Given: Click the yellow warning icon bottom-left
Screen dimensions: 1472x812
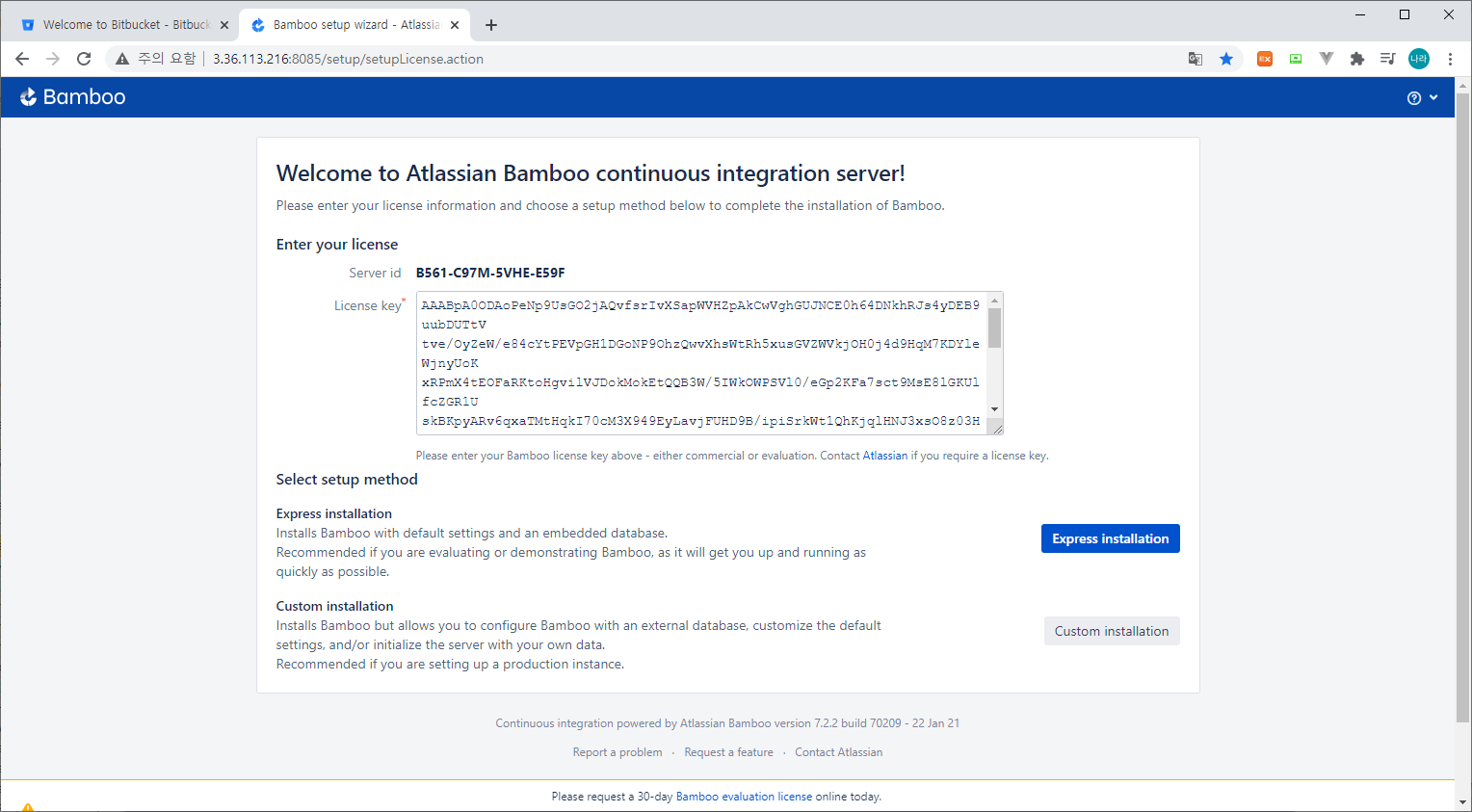Looking at the screenshot, I should point(28,807).
